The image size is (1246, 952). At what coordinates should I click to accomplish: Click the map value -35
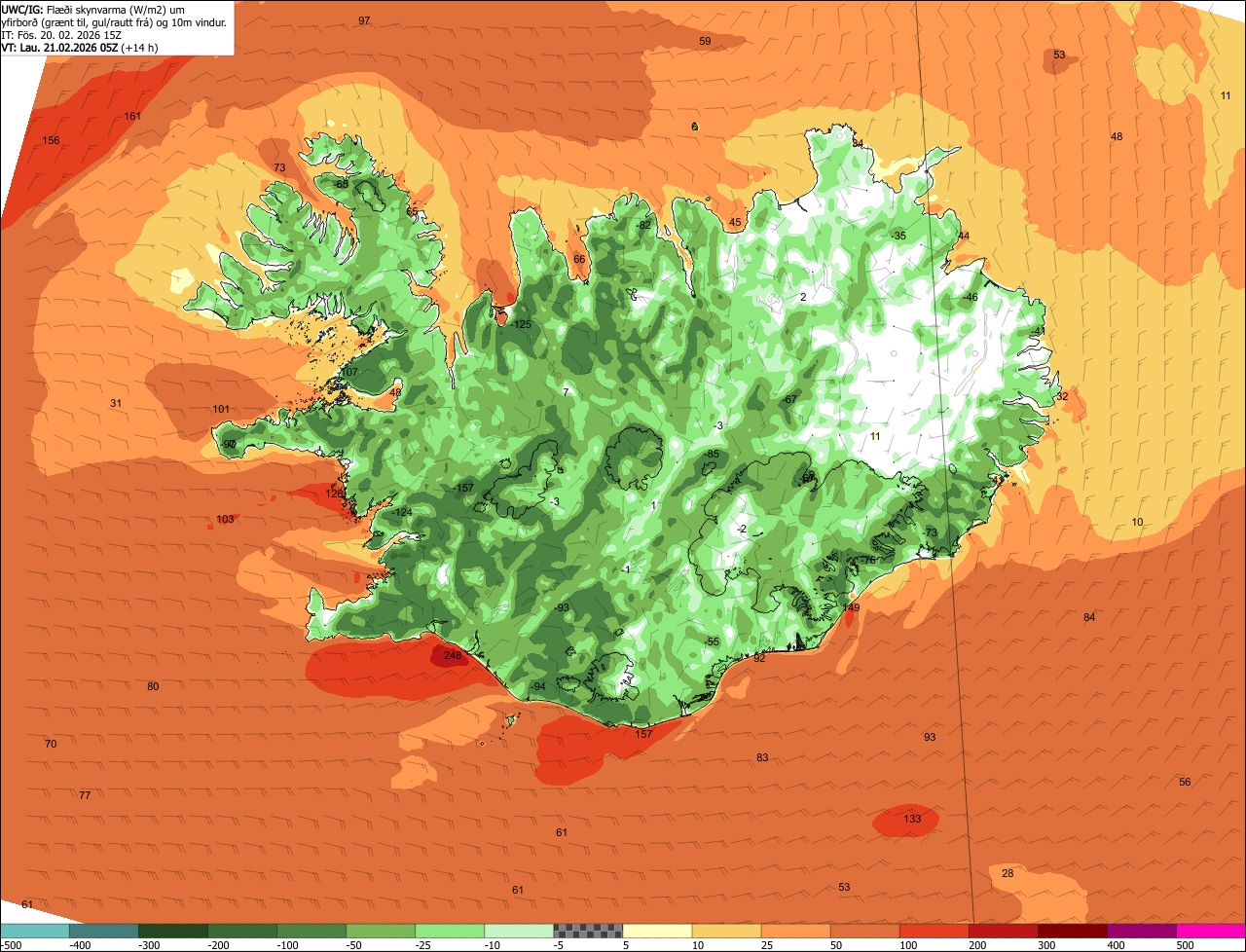[x=898, y=236]
